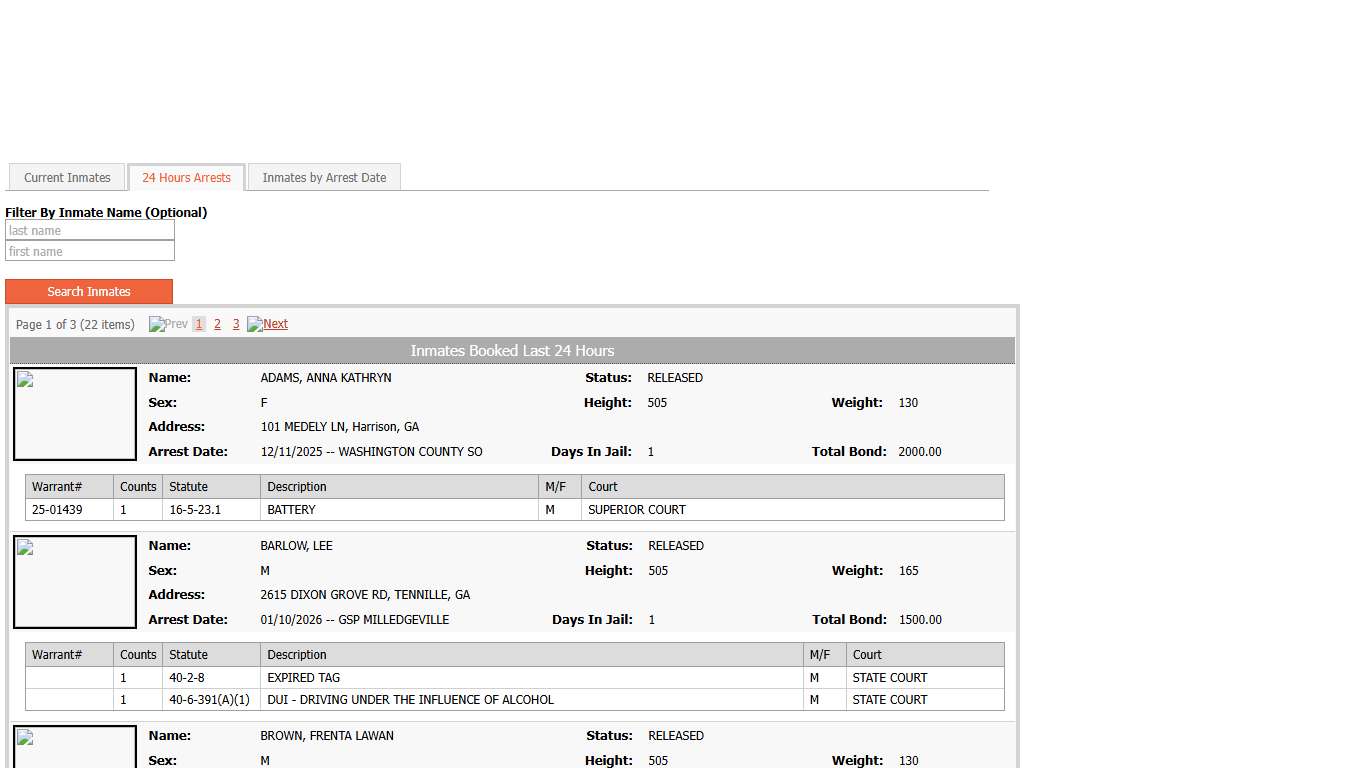Select the highlighted page 1 link
Viewport: 1366px width, 768px height.
click(x=198, y=324)
